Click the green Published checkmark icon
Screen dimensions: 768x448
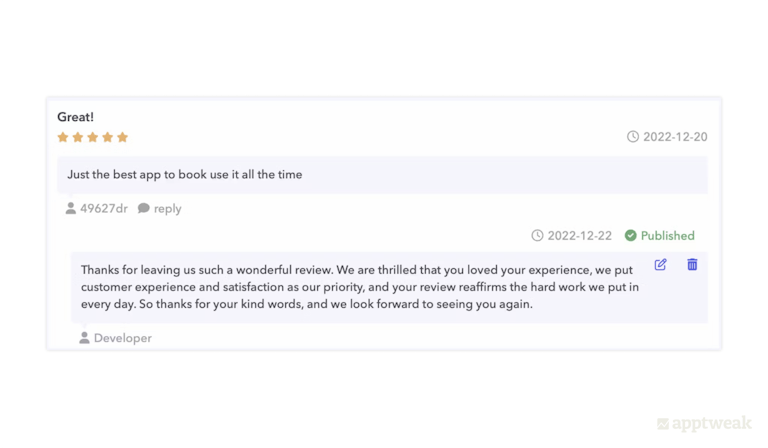[631, 236]
